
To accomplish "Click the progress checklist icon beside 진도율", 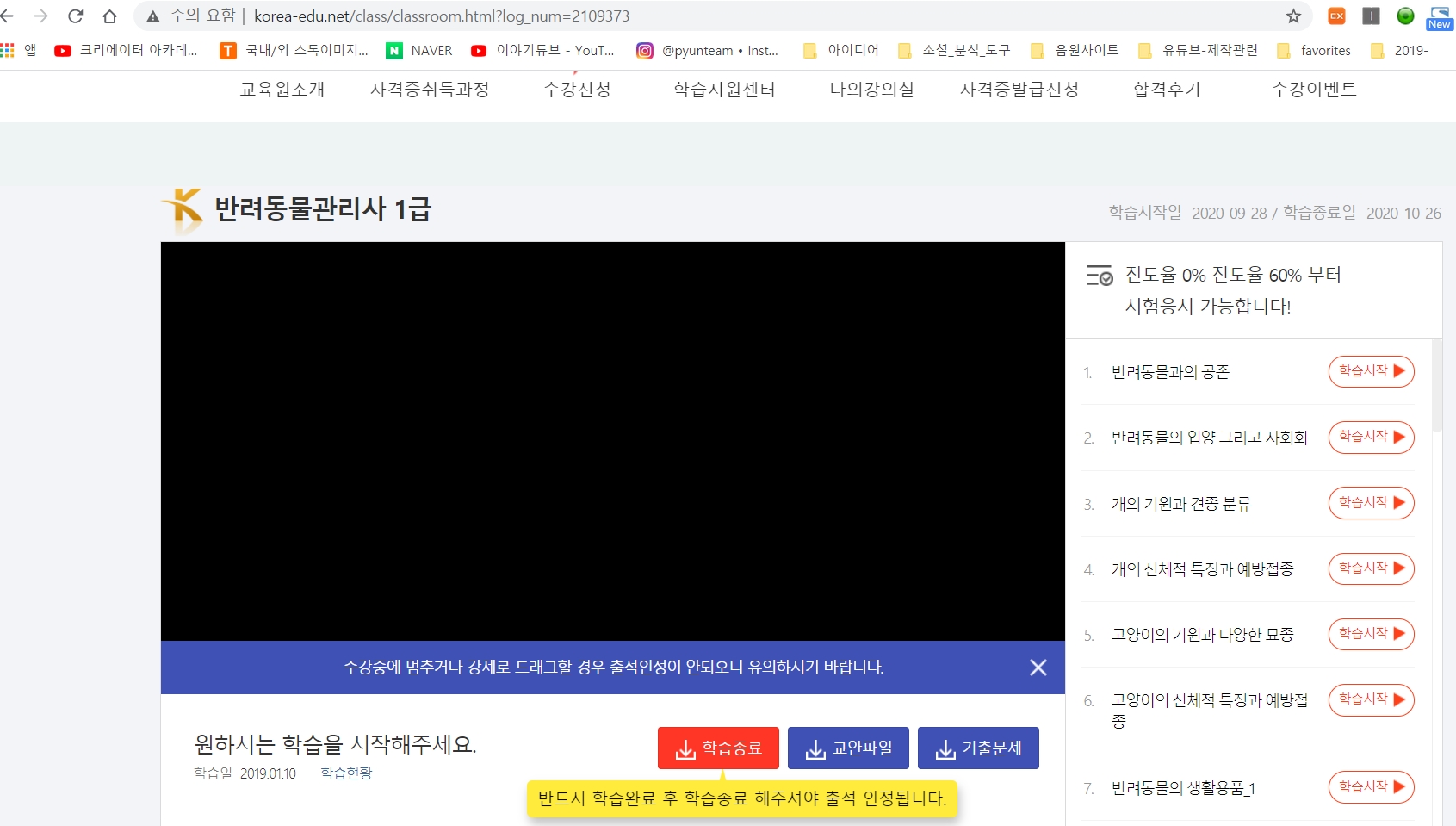I will pos(1099,276).
